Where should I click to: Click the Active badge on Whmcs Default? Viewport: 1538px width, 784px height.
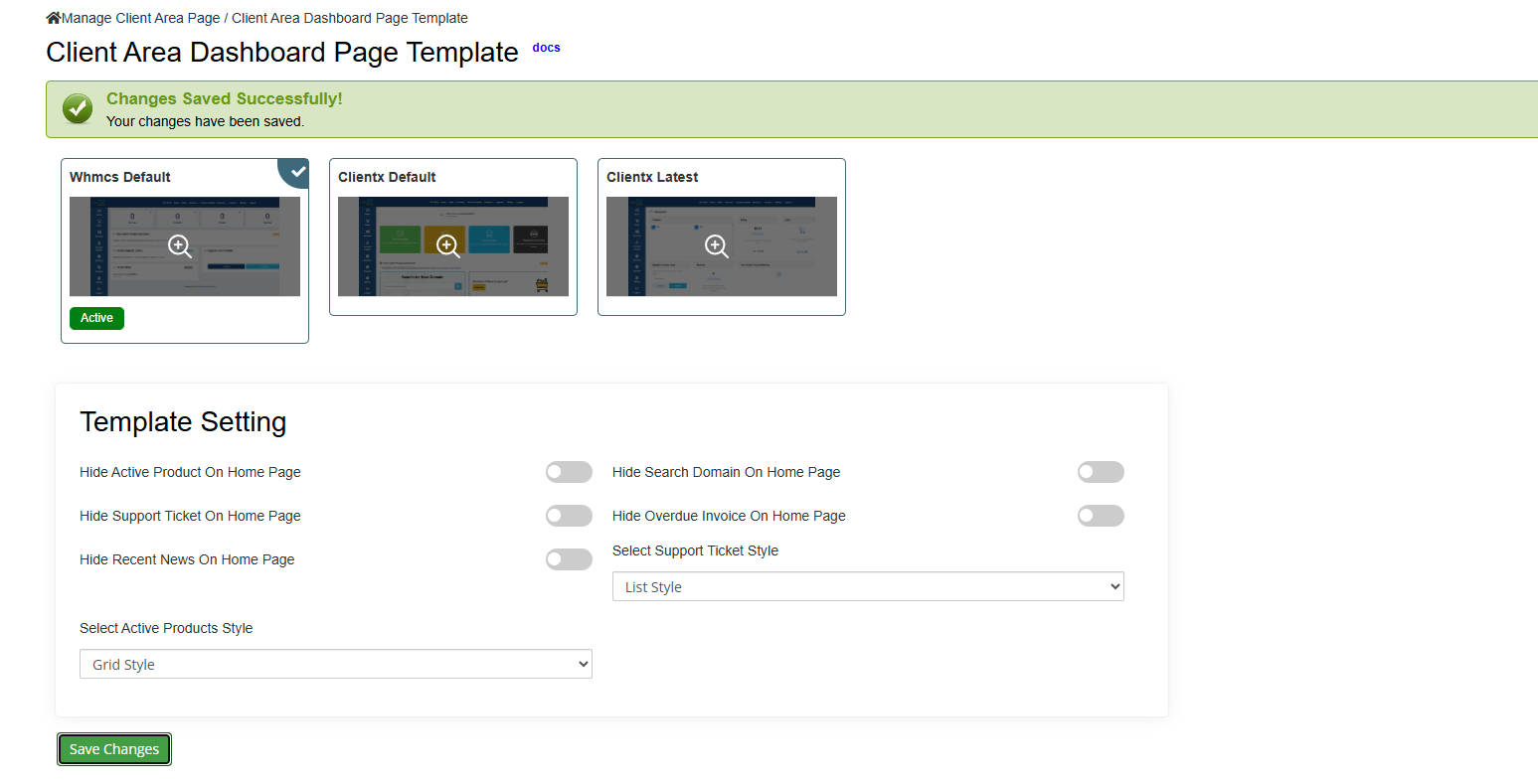coord(96,318)
